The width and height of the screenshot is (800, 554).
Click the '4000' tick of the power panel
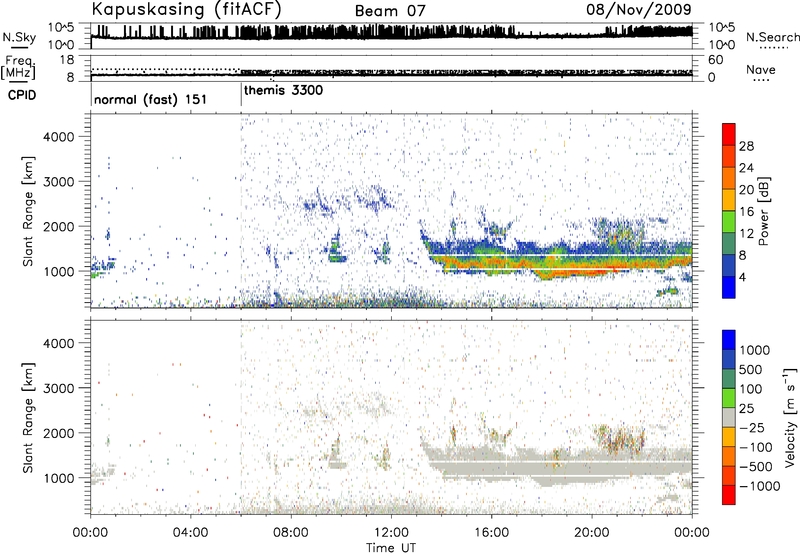coord(59,137)
